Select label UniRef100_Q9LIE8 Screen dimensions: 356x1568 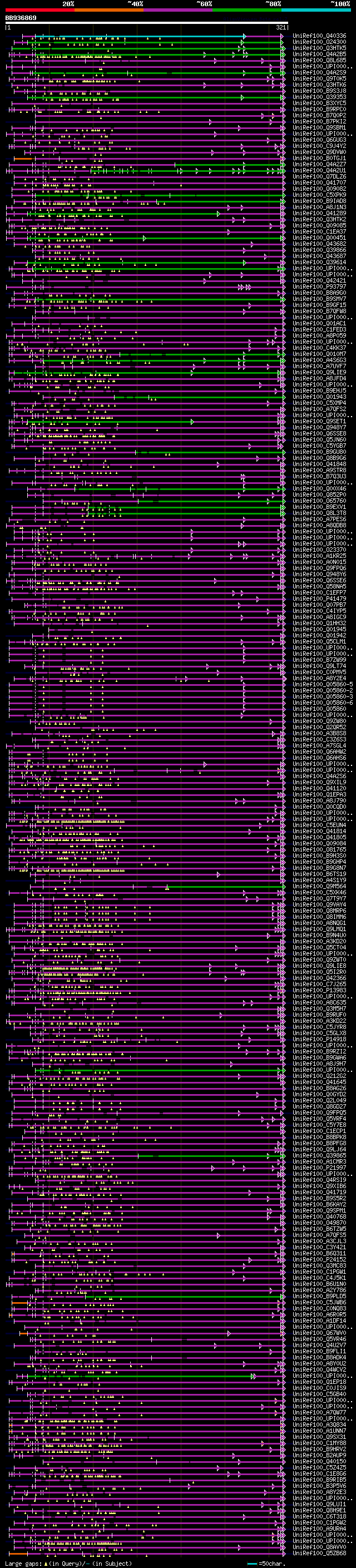point(319,966)
